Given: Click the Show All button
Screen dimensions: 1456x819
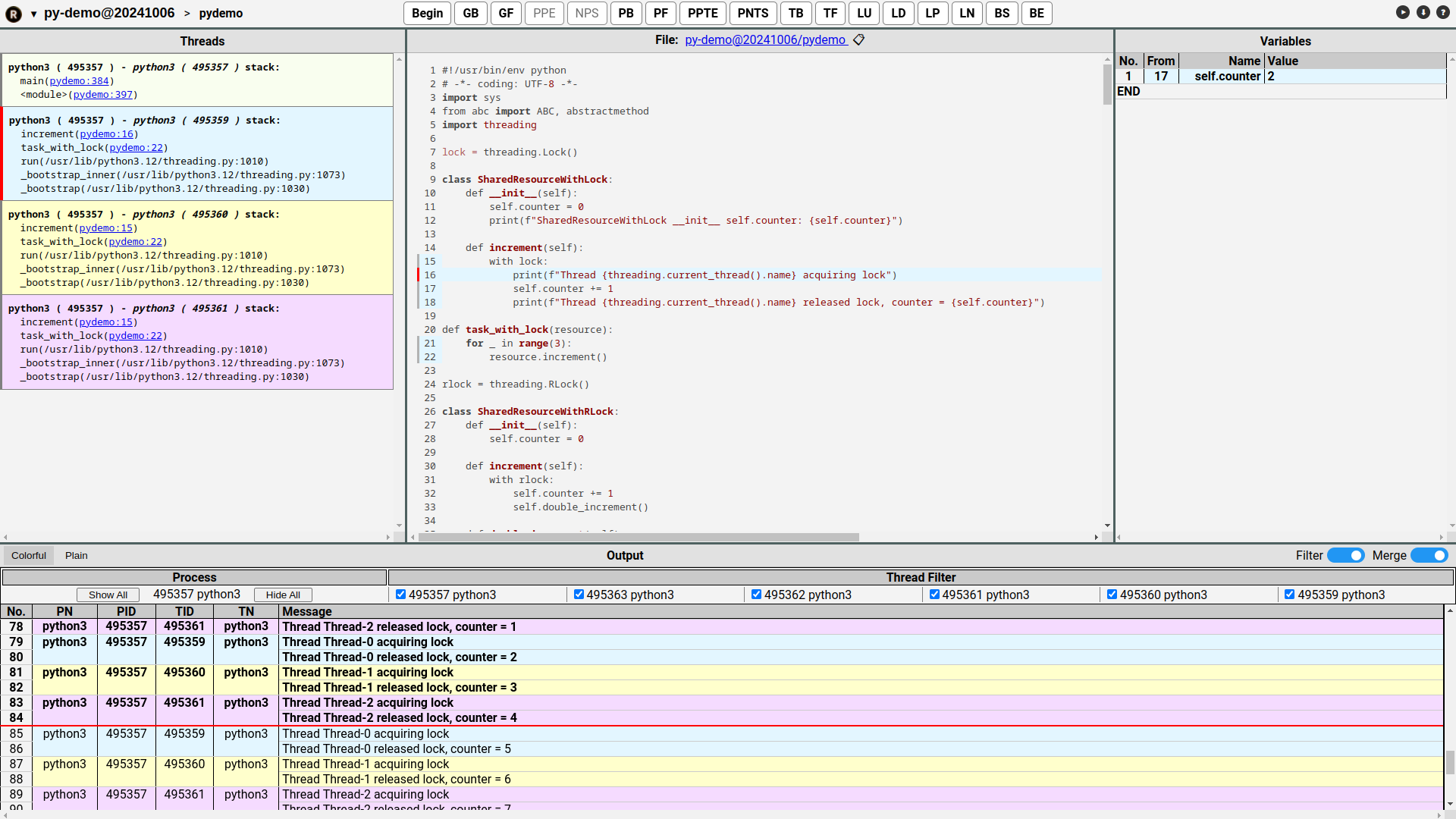Looking at the screenshot, I should click(108, 595).
